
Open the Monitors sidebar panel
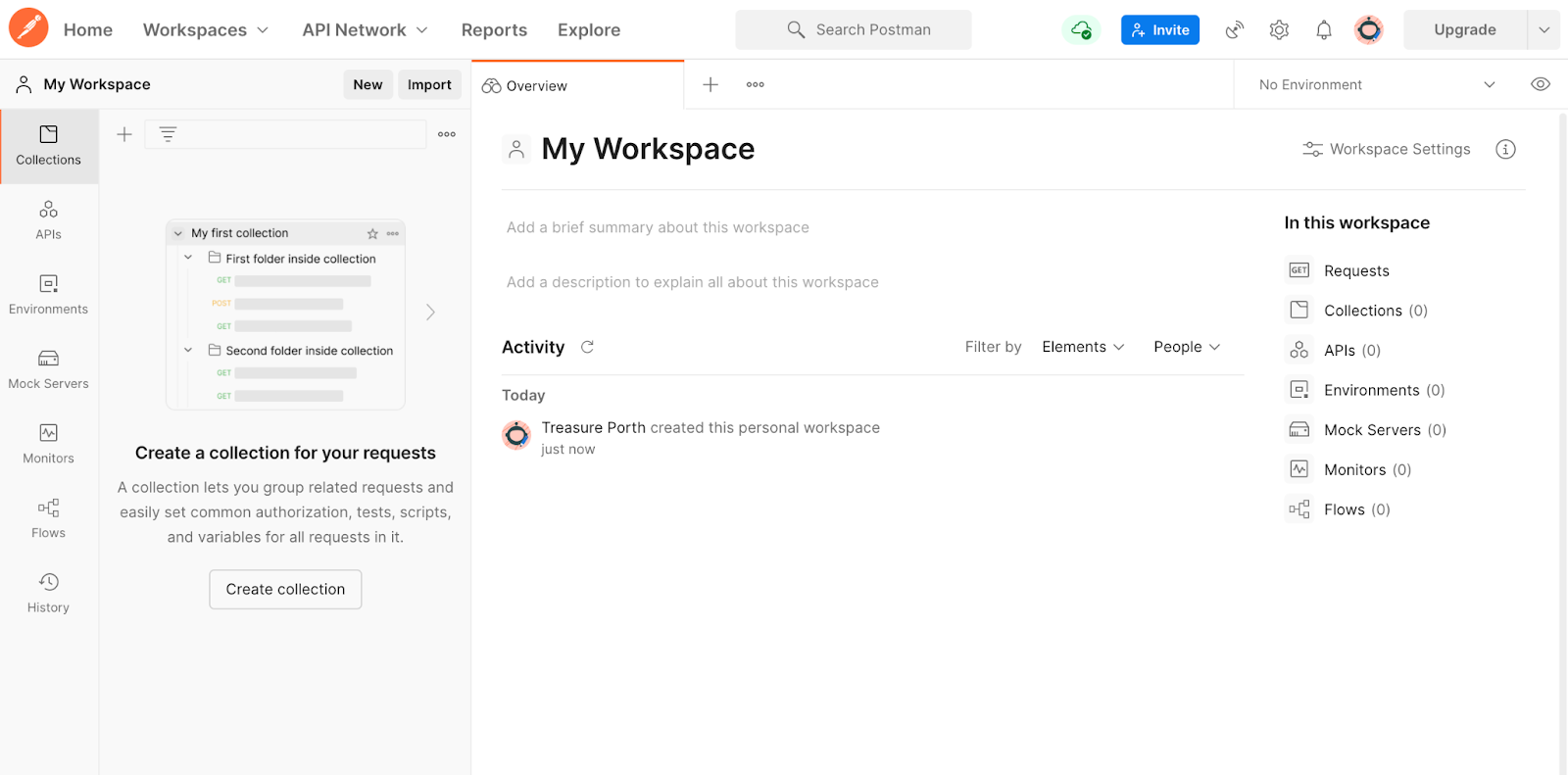[x=49, y=444]
